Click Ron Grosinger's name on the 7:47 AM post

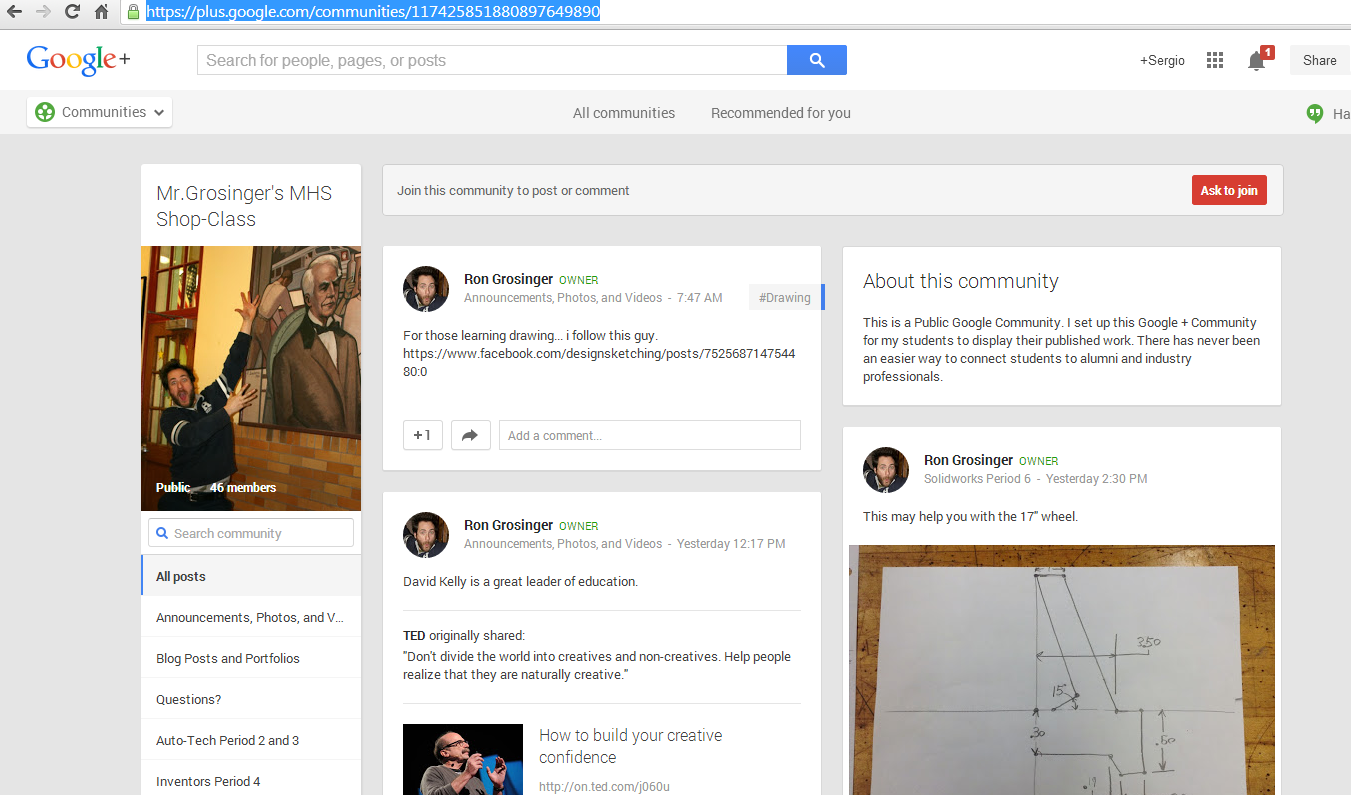pos(508,280)
